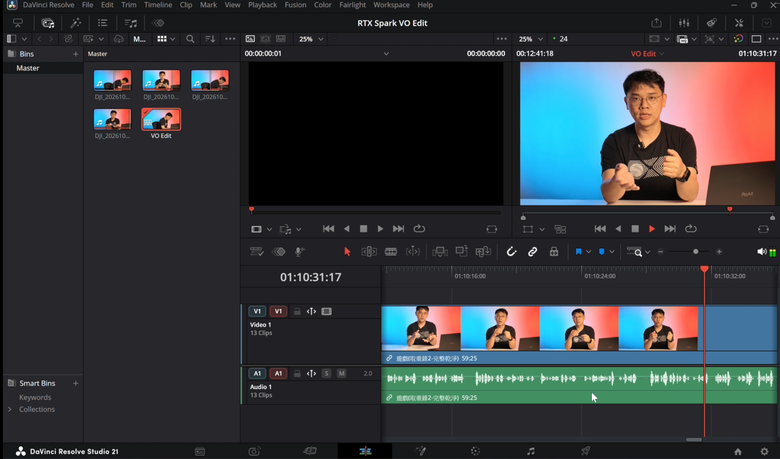Play the timeline viewer red play button
The image size is (780, 459).
(x=652, y=229)
